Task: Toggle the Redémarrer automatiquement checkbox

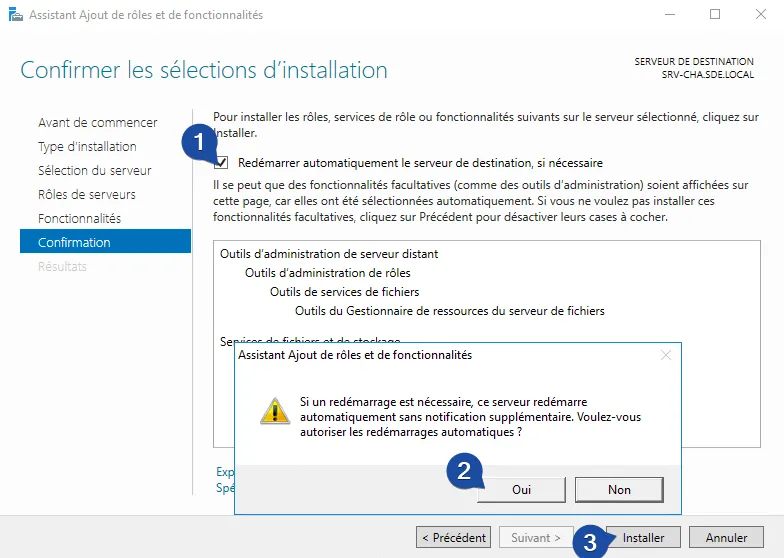Action: 221,163
